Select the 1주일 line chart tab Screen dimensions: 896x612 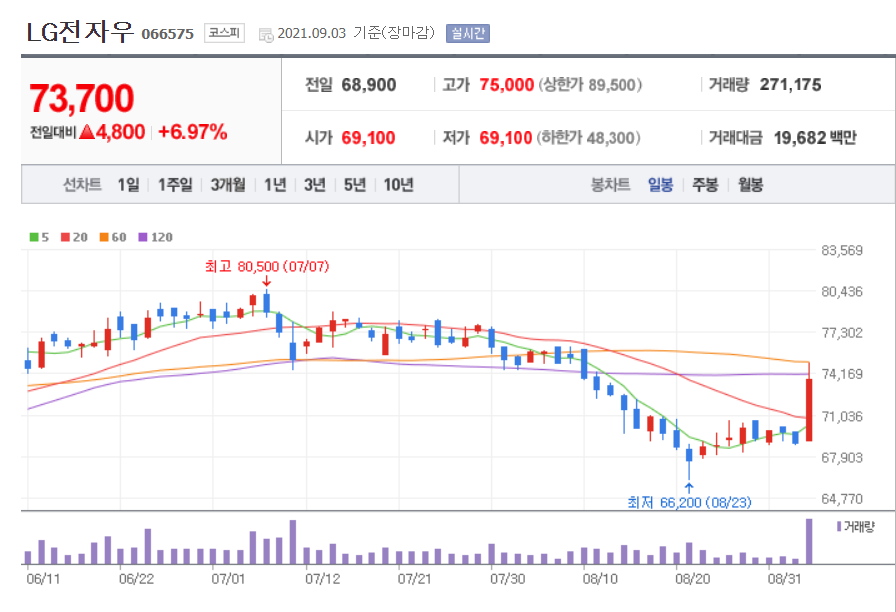click(175, 185)
